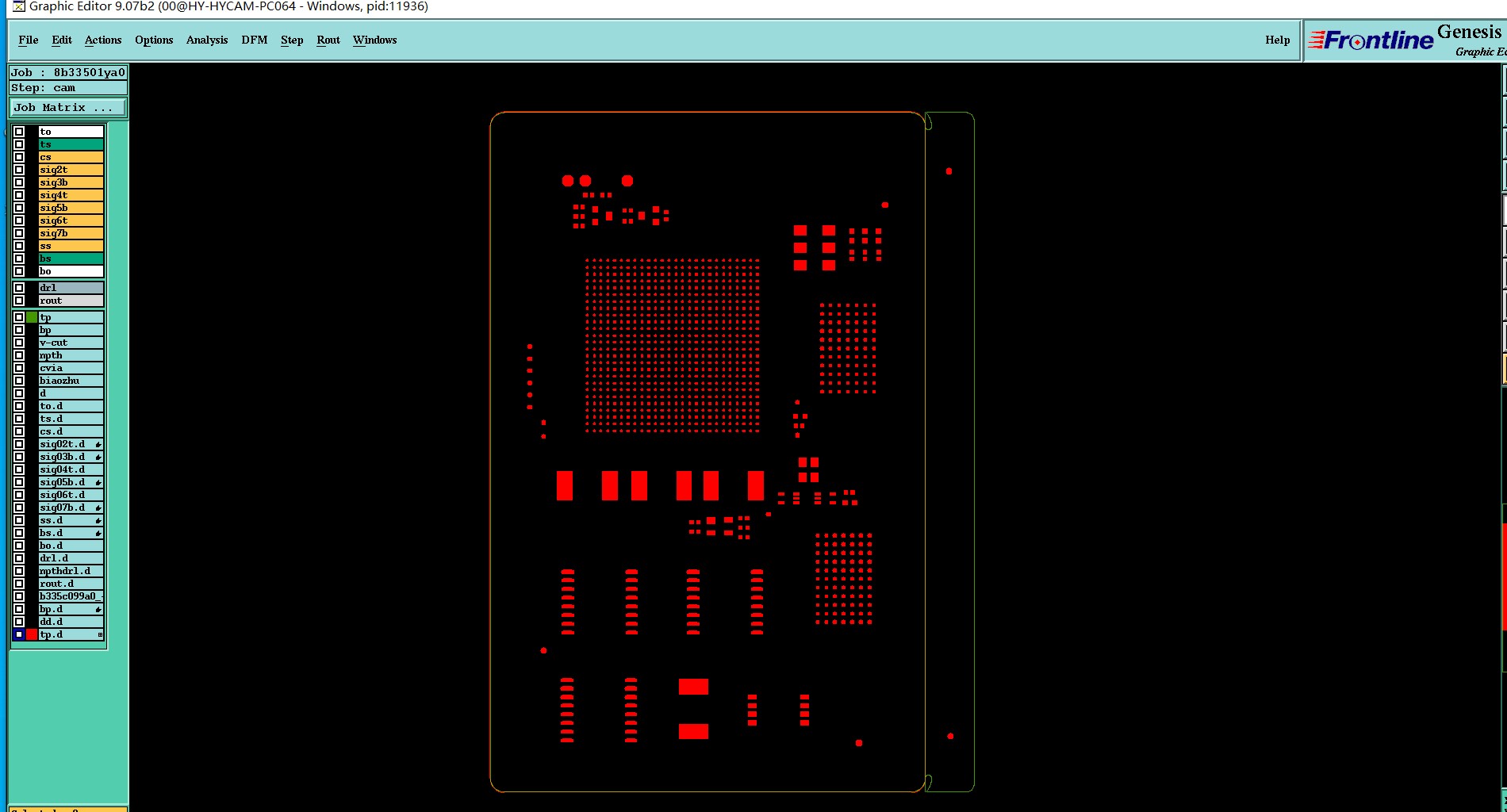1507x812 pixels.
Task: Select the sig3b layer name
Action: tap(71, 182)
